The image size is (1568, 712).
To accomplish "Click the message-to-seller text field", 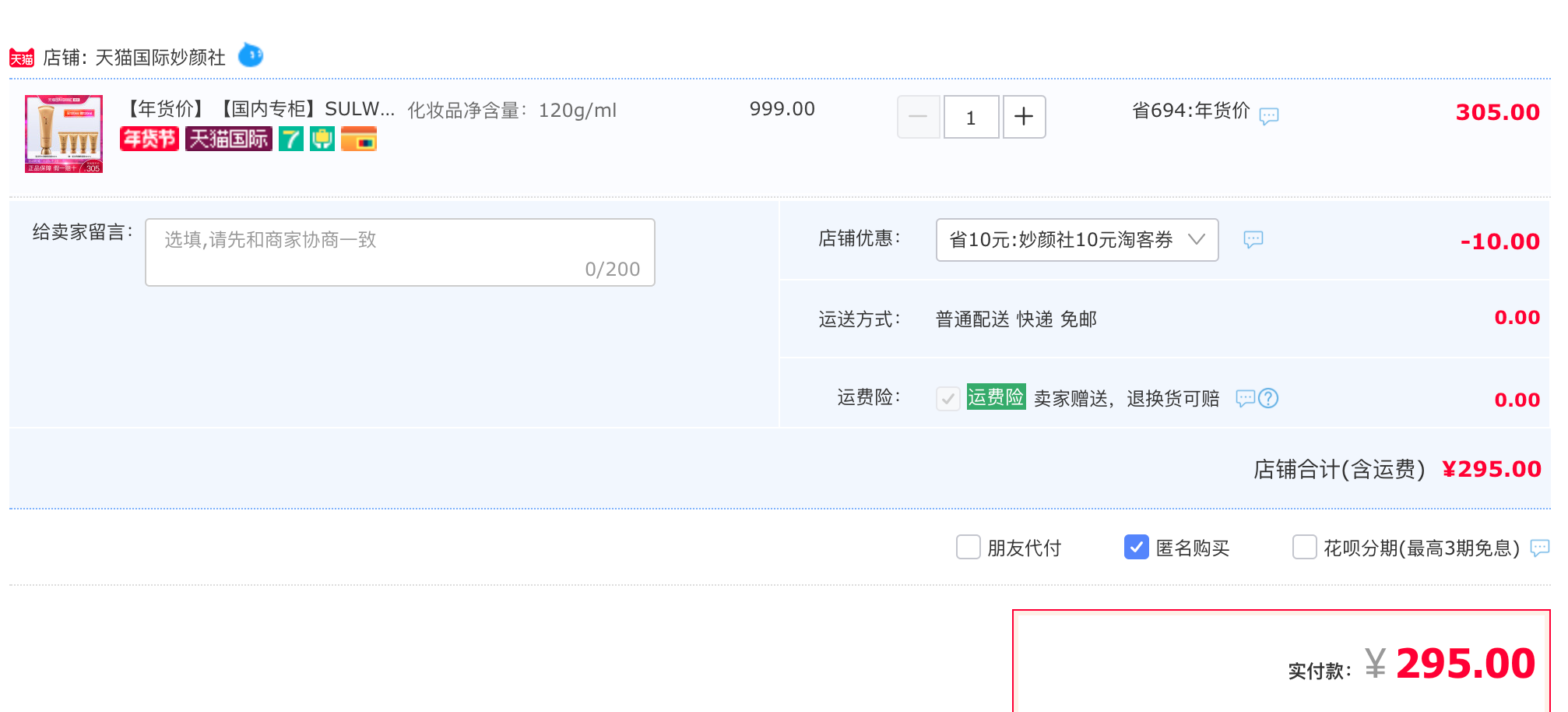I will (x=400, y=252).
